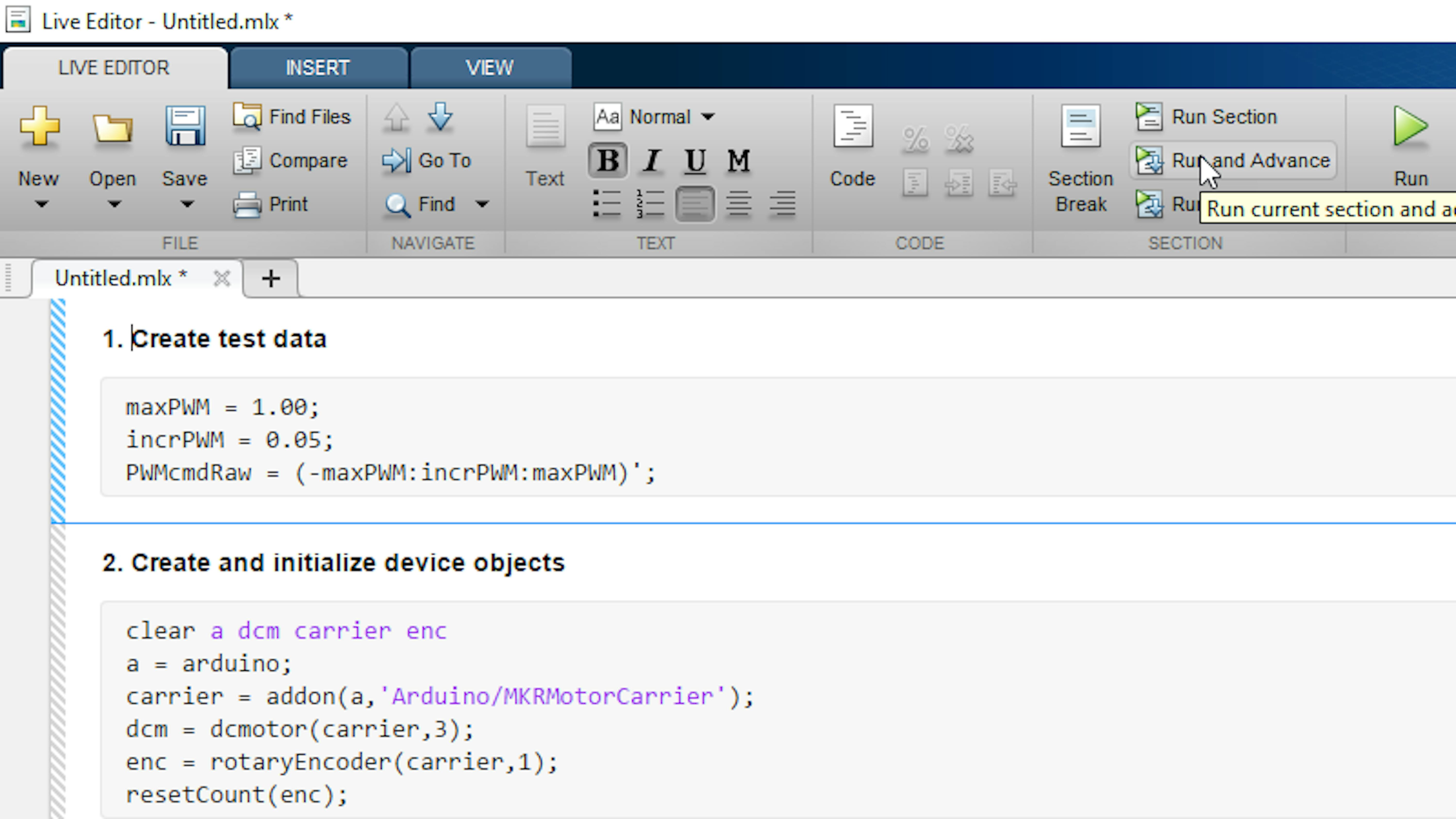
Task: Open Find Files tool
Action: tap(292, 116)
